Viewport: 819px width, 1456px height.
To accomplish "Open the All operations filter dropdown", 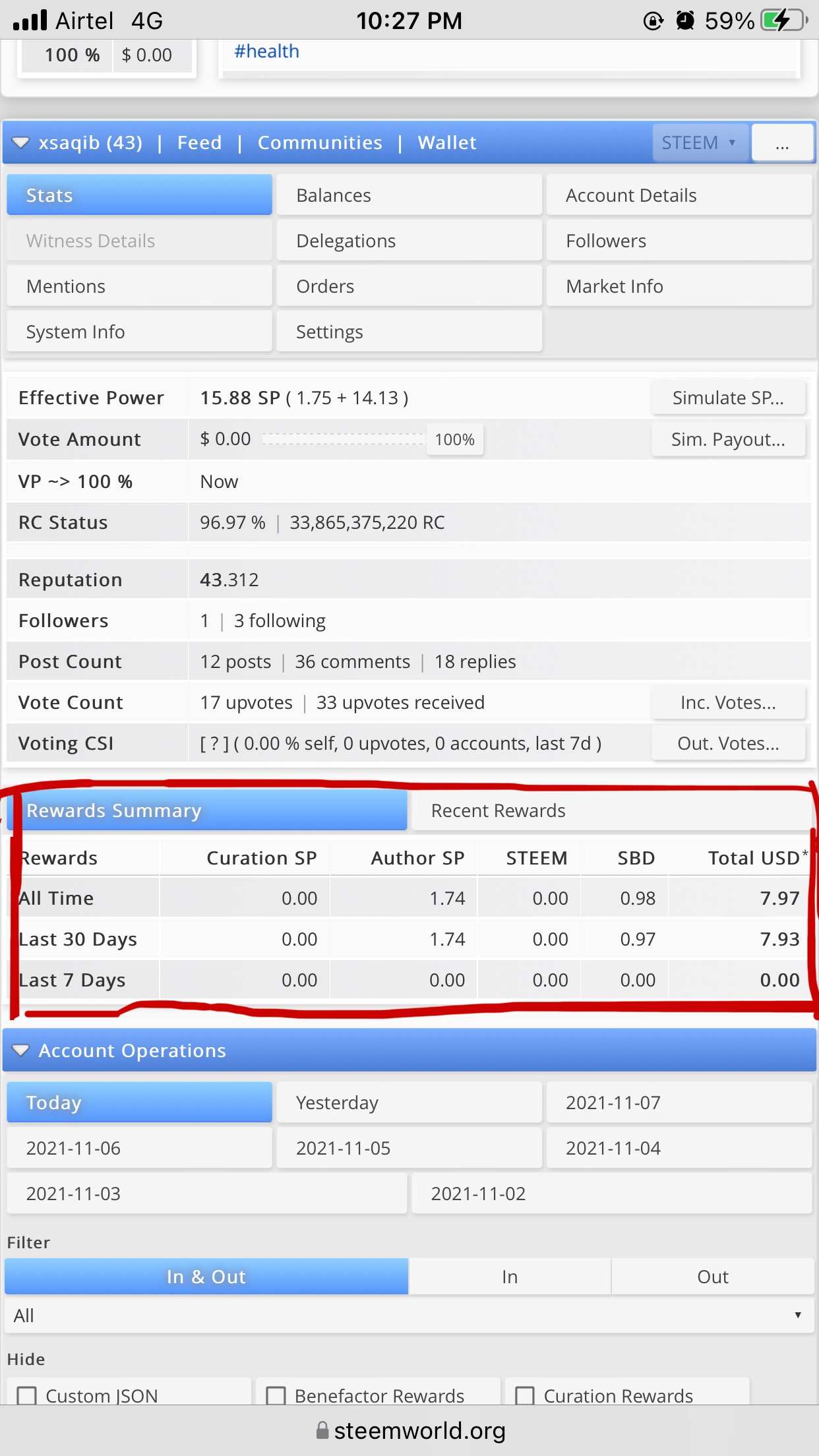I will coord(409,1316).
